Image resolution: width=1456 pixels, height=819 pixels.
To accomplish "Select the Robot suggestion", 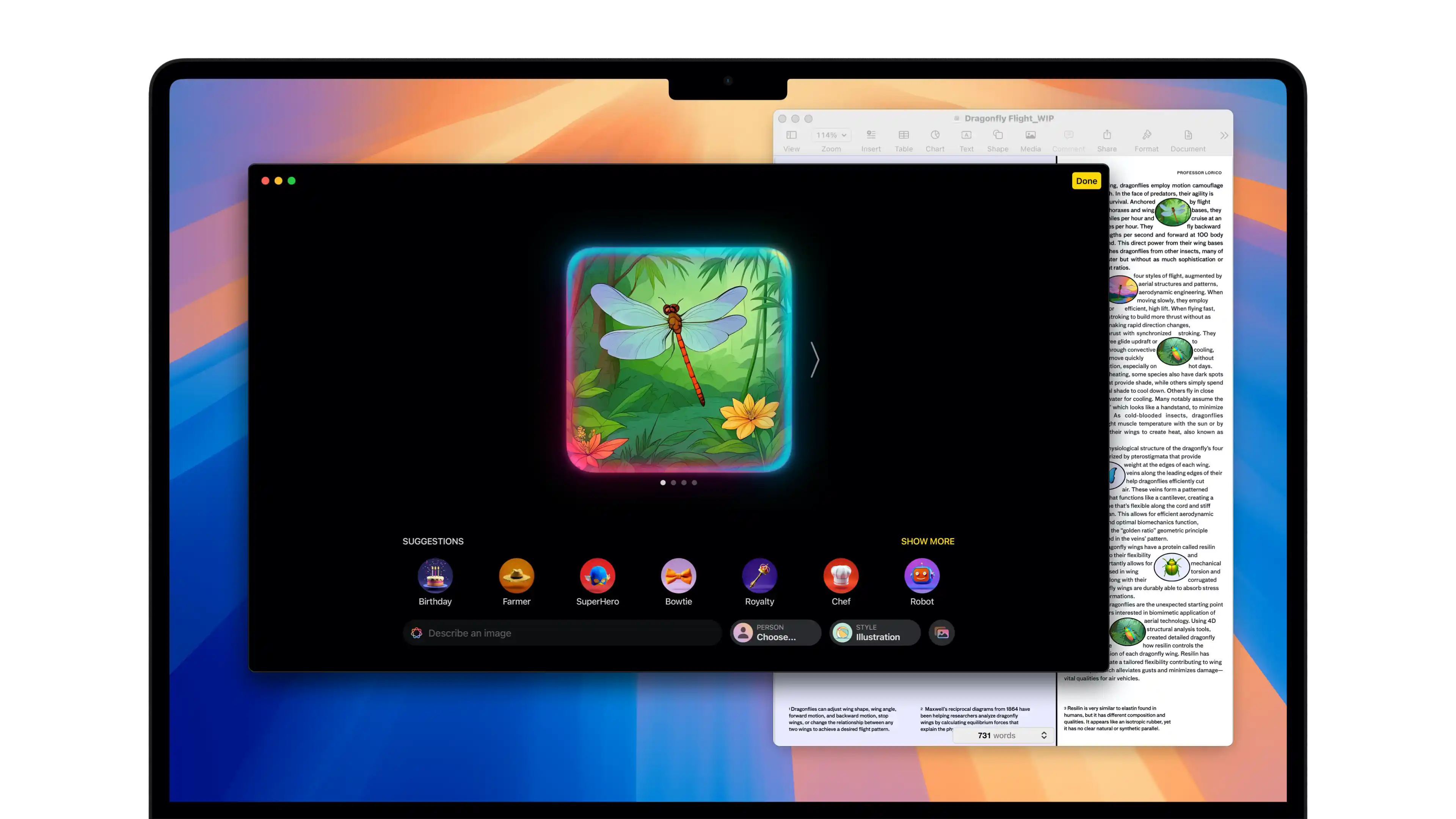I will (x=922, y=576).
